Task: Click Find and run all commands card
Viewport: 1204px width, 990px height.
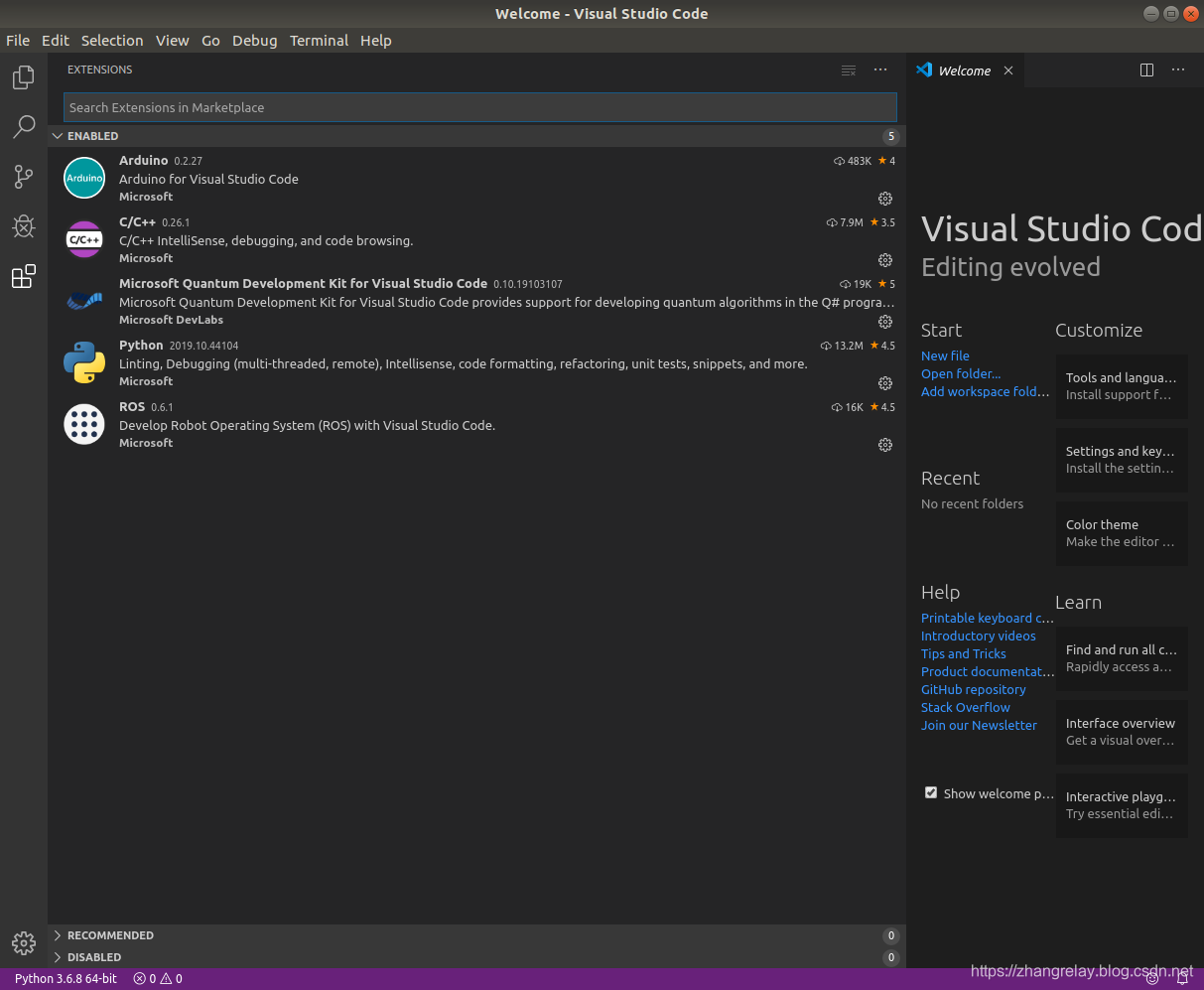Action: 1122,658
